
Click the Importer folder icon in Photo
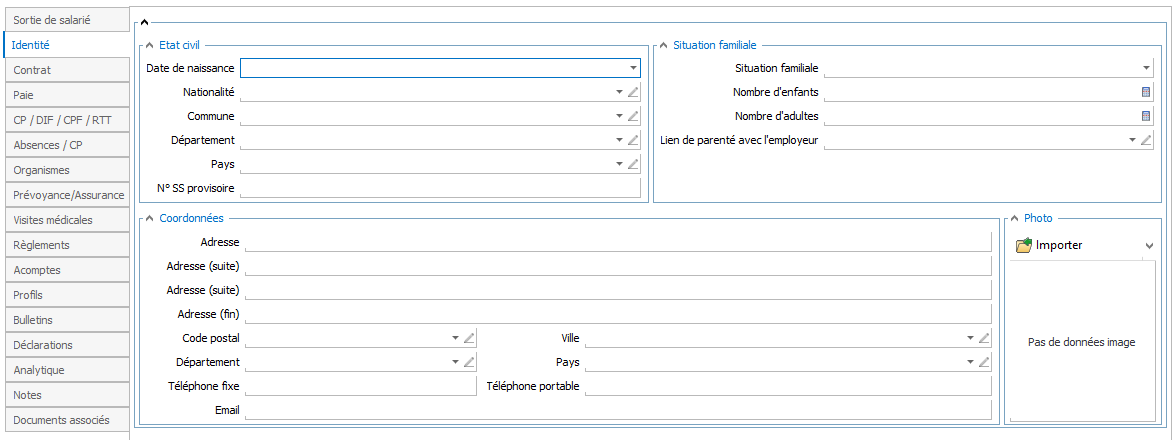(x=1023, y=245)
